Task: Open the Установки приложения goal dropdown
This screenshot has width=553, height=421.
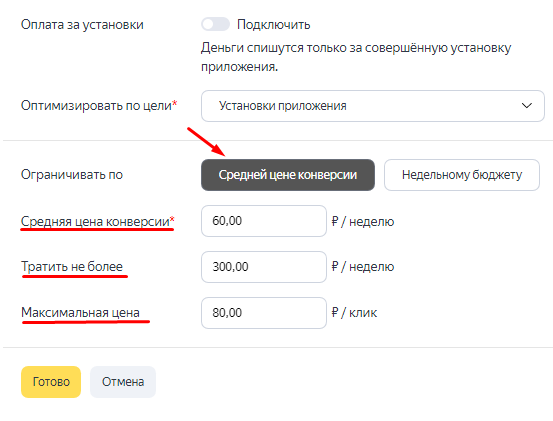Action: point(373,106)
